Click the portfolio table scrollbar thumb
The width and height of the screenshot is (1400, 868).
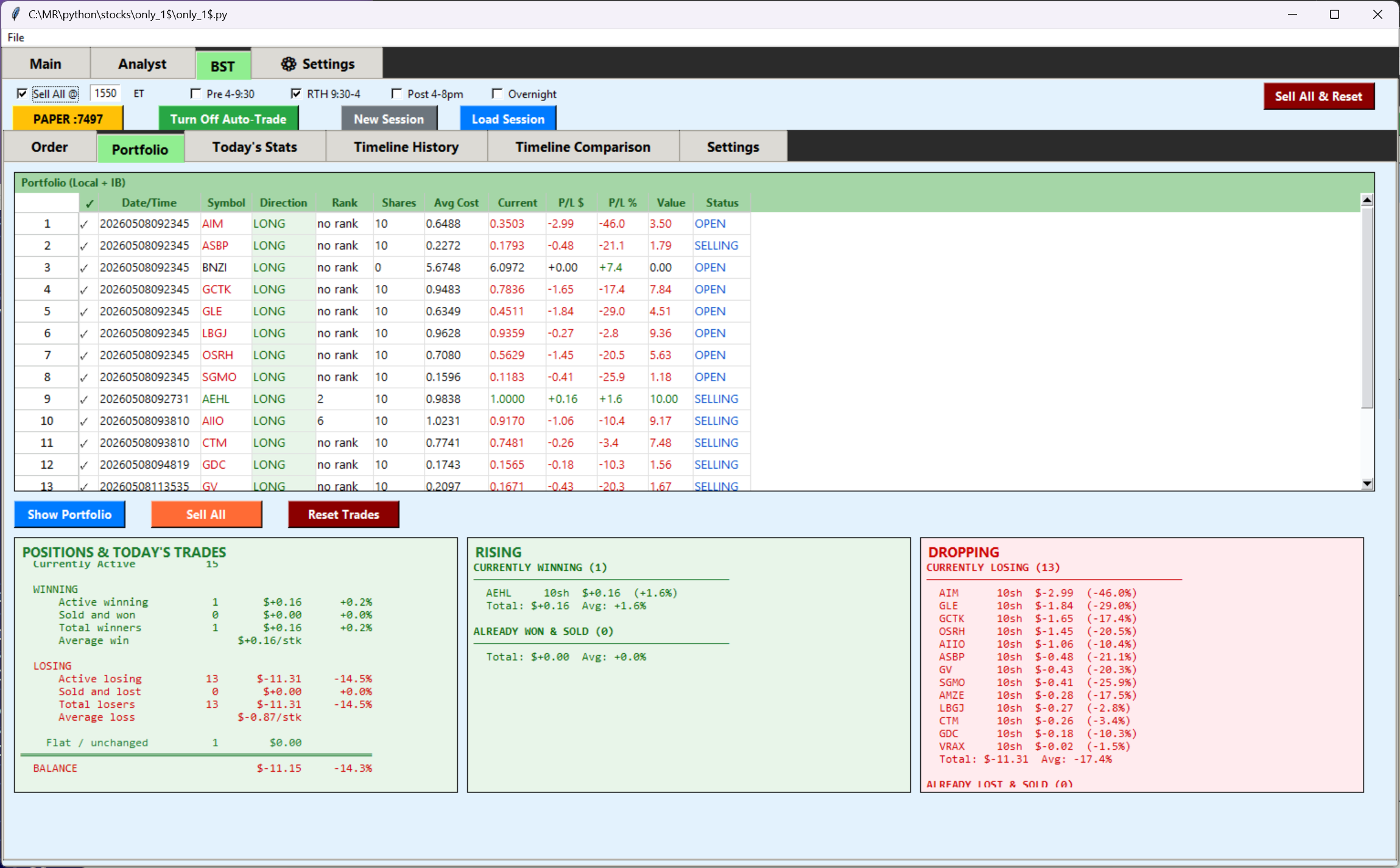pyautogui.click(x=1367, y=307)
